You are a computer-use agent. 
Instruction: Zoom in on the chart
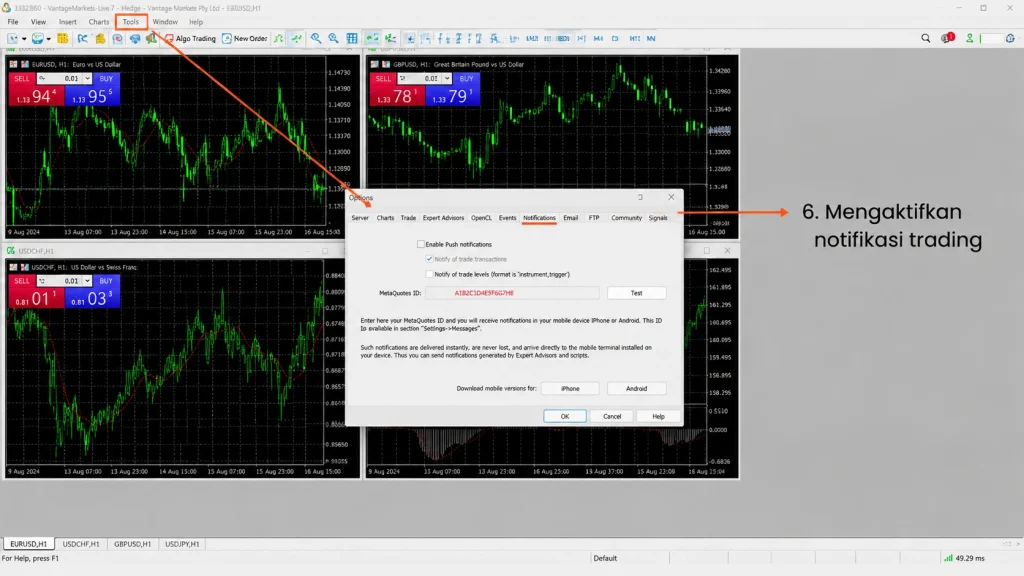click(x=316, y=39)
